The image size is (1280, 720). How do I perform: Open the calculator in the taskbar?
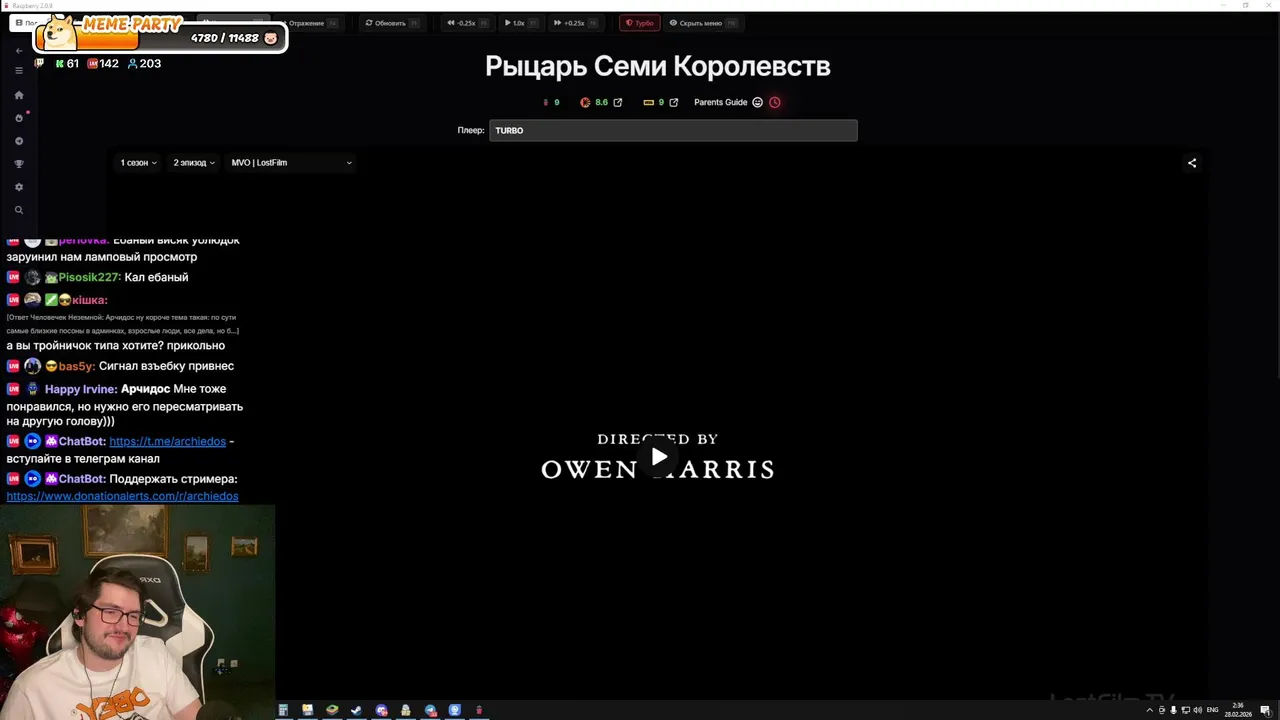[283, 710]
